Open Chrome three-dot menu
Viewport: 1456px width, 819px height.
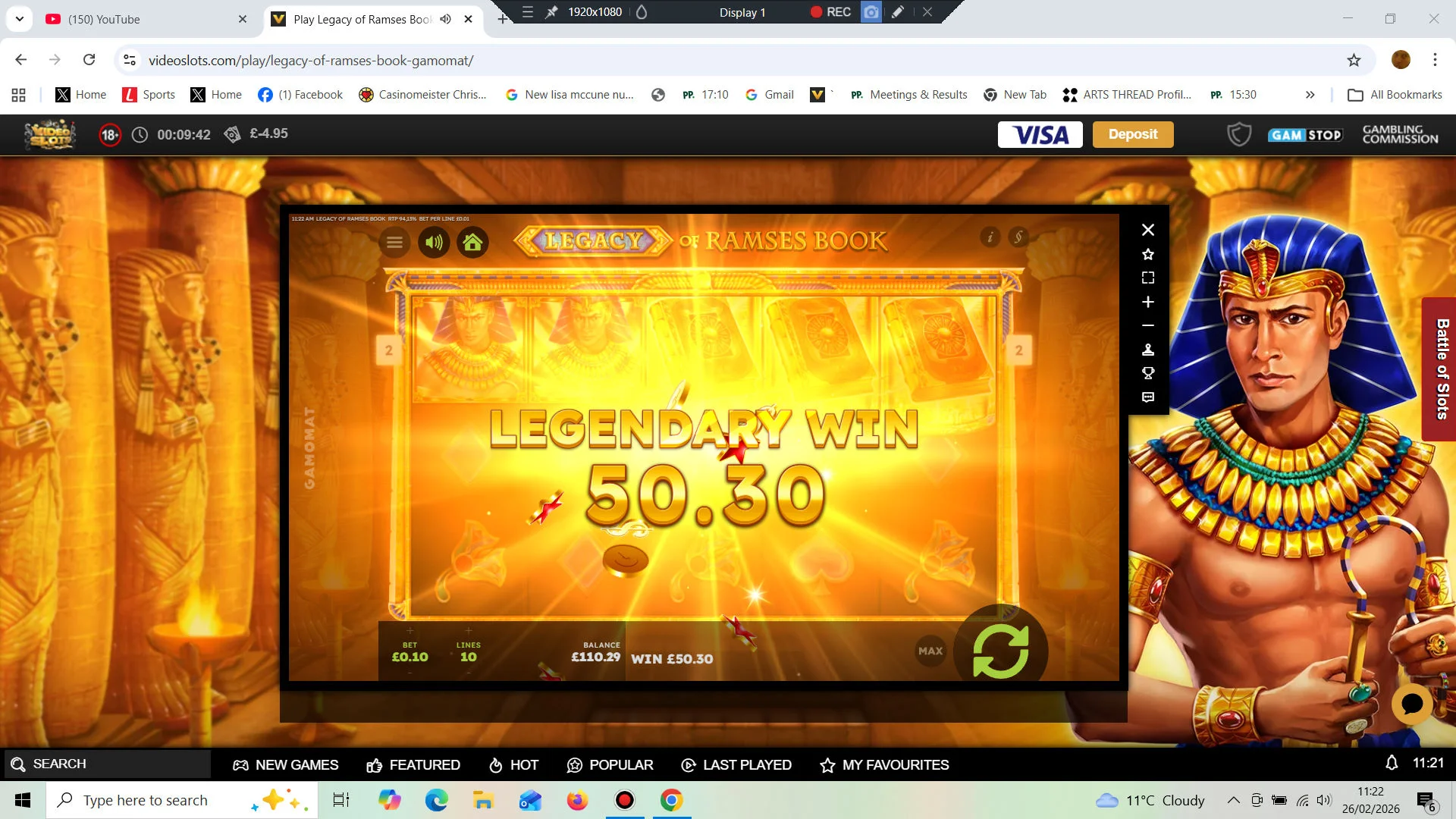point(1435,60)
